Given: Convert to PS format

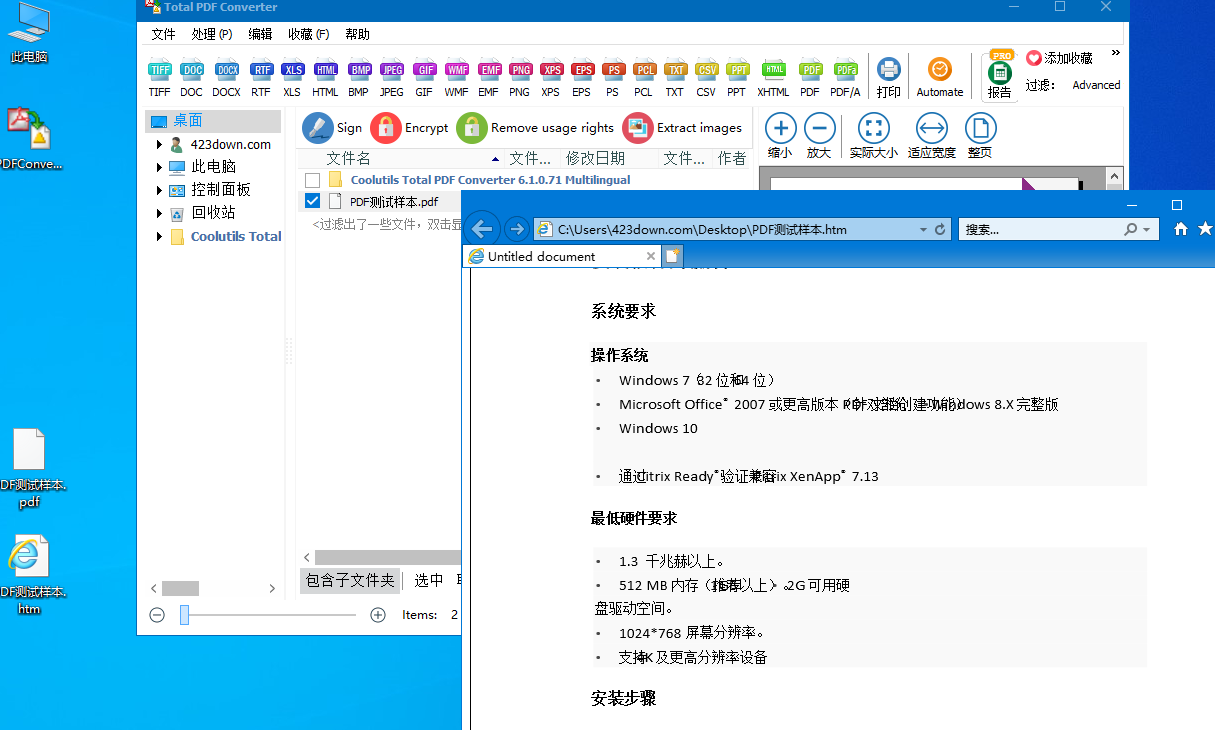Looking at the screenshot, I should click(613, 78).
